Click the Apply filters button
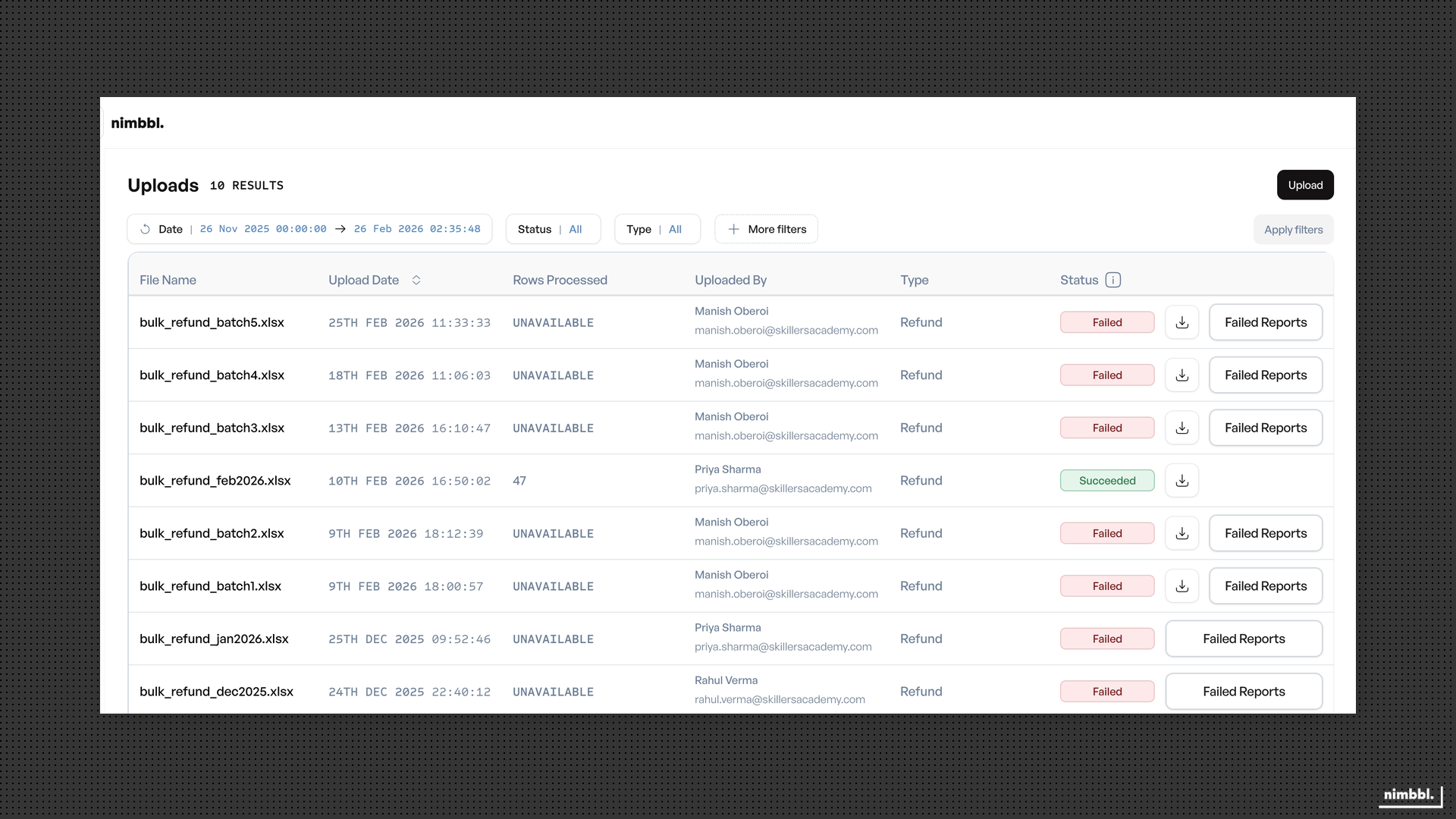The height and width of the screenshot is (819, 1456). [x=1293, y=230]
